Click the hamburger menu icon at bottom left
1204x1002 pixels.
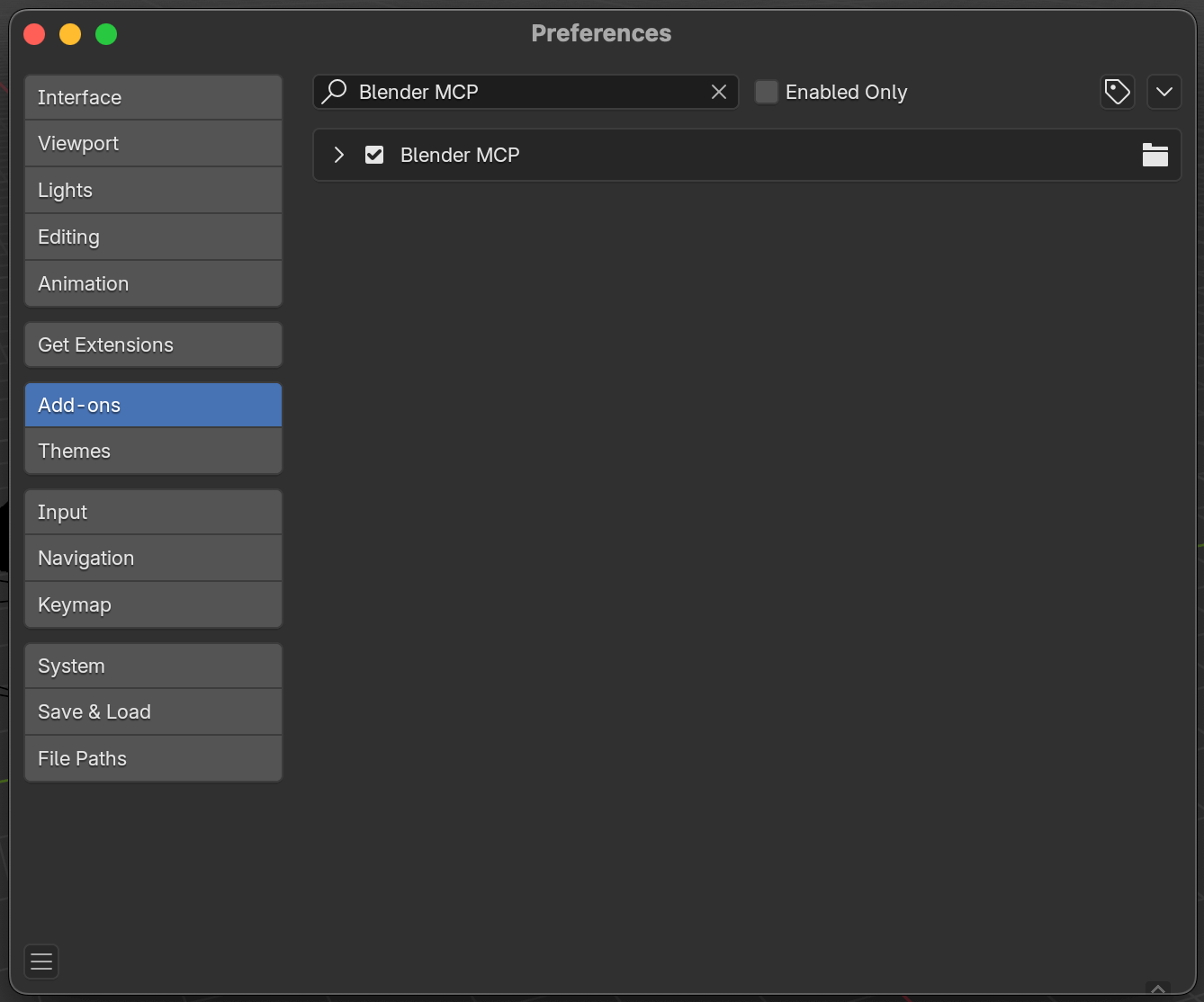pyautogui.click(x=41, y=962)
